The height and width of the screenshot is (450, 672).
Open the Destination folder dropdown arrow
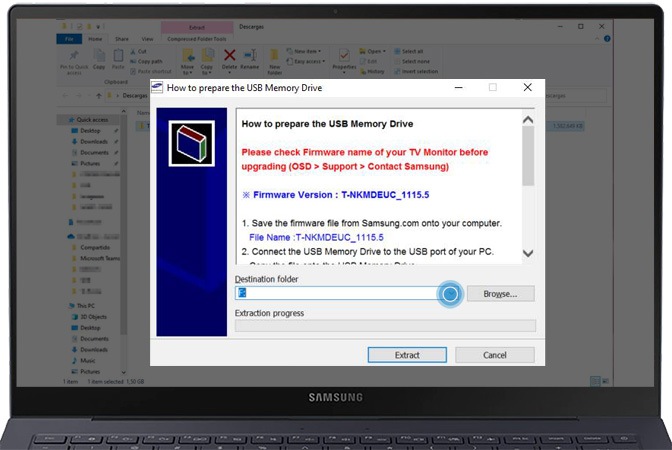[x=450, y=294]
